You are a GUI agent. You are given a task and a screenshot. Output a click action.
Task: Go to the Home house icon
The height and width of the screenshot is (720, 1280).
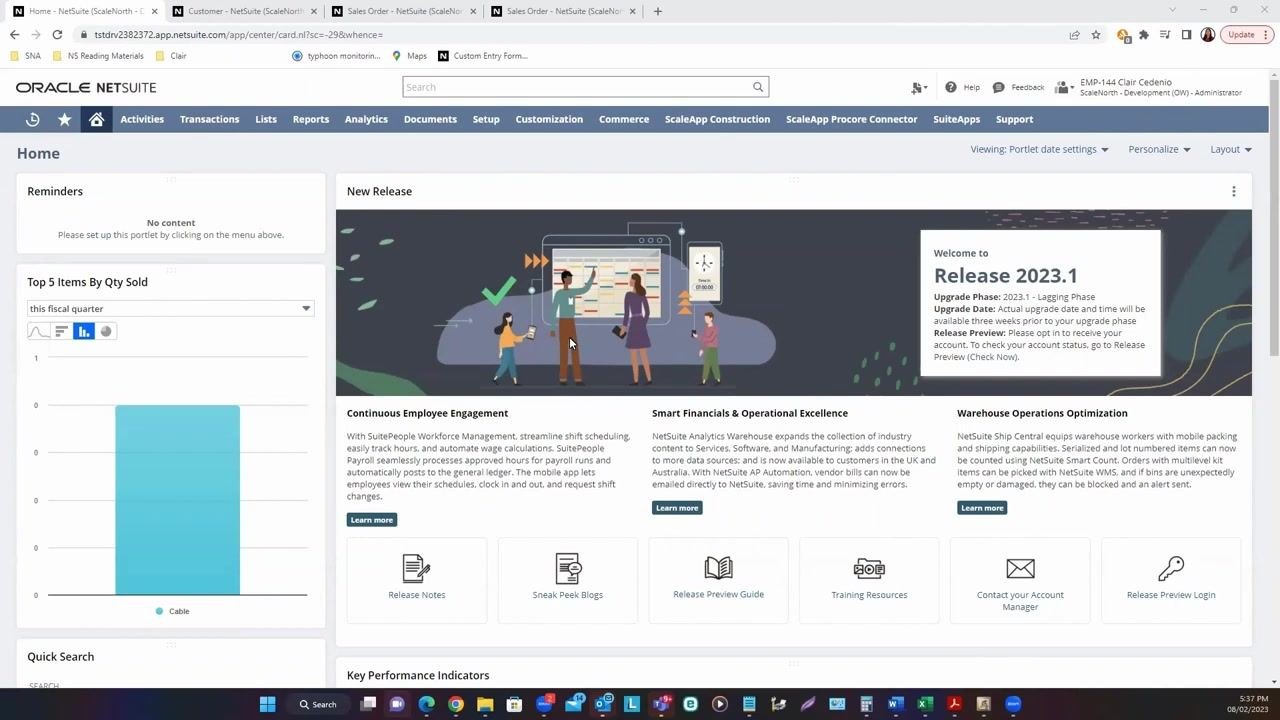(96, 119)
